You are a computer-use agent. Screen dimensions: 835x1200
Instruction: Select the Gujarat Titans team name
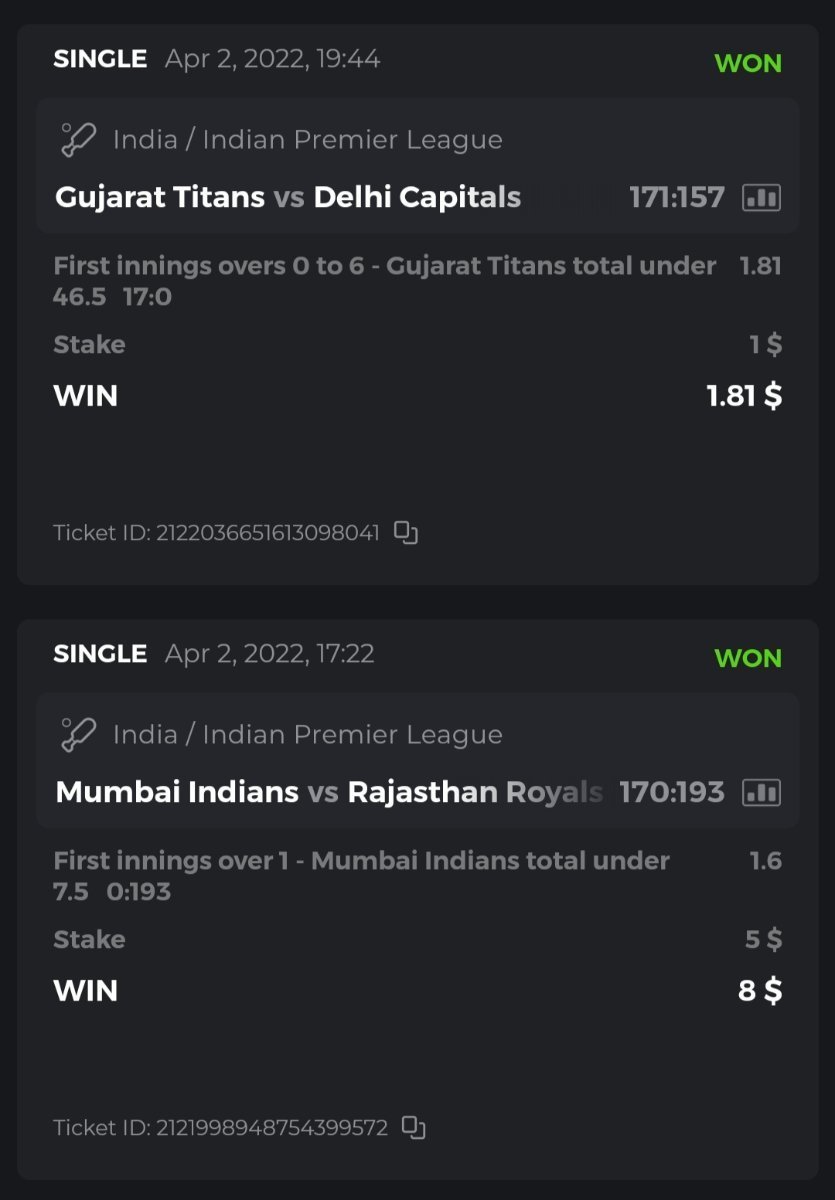point(160,197)
